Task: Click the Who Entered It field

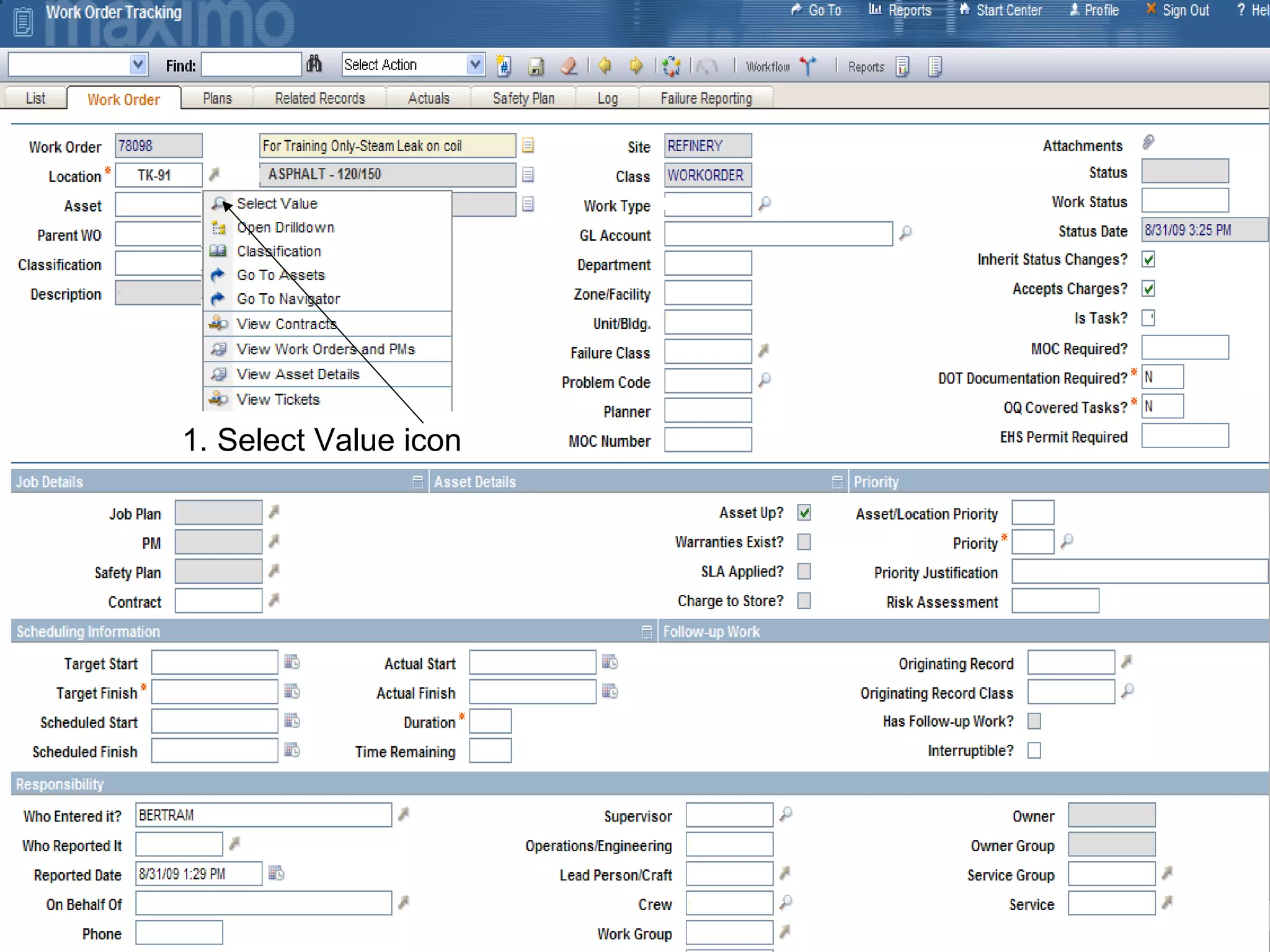Action: click(264, 814)
